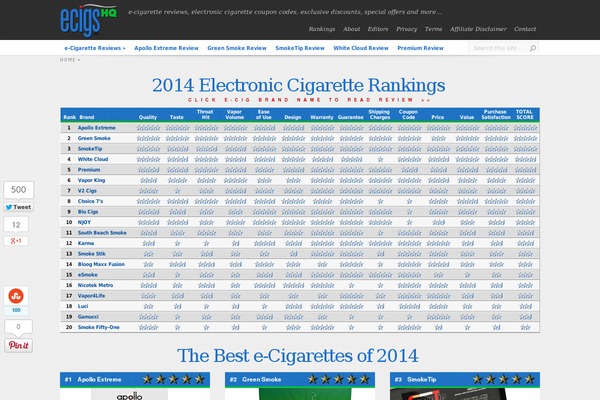
Task: Click Karma brand name
Action: point(86,243)
